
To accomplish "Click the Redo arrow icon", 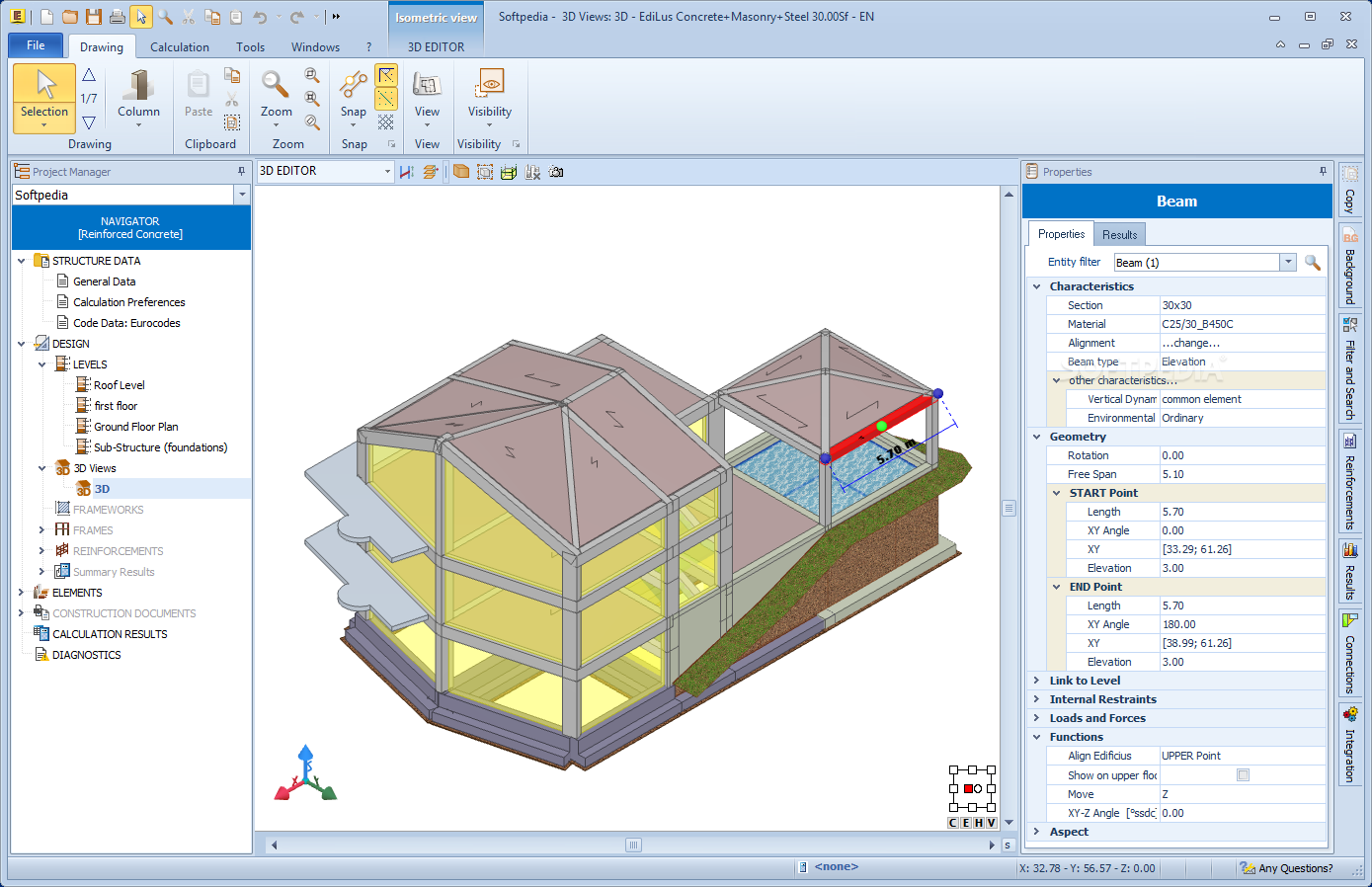I will pyautogui.click(x=296, y=17).
